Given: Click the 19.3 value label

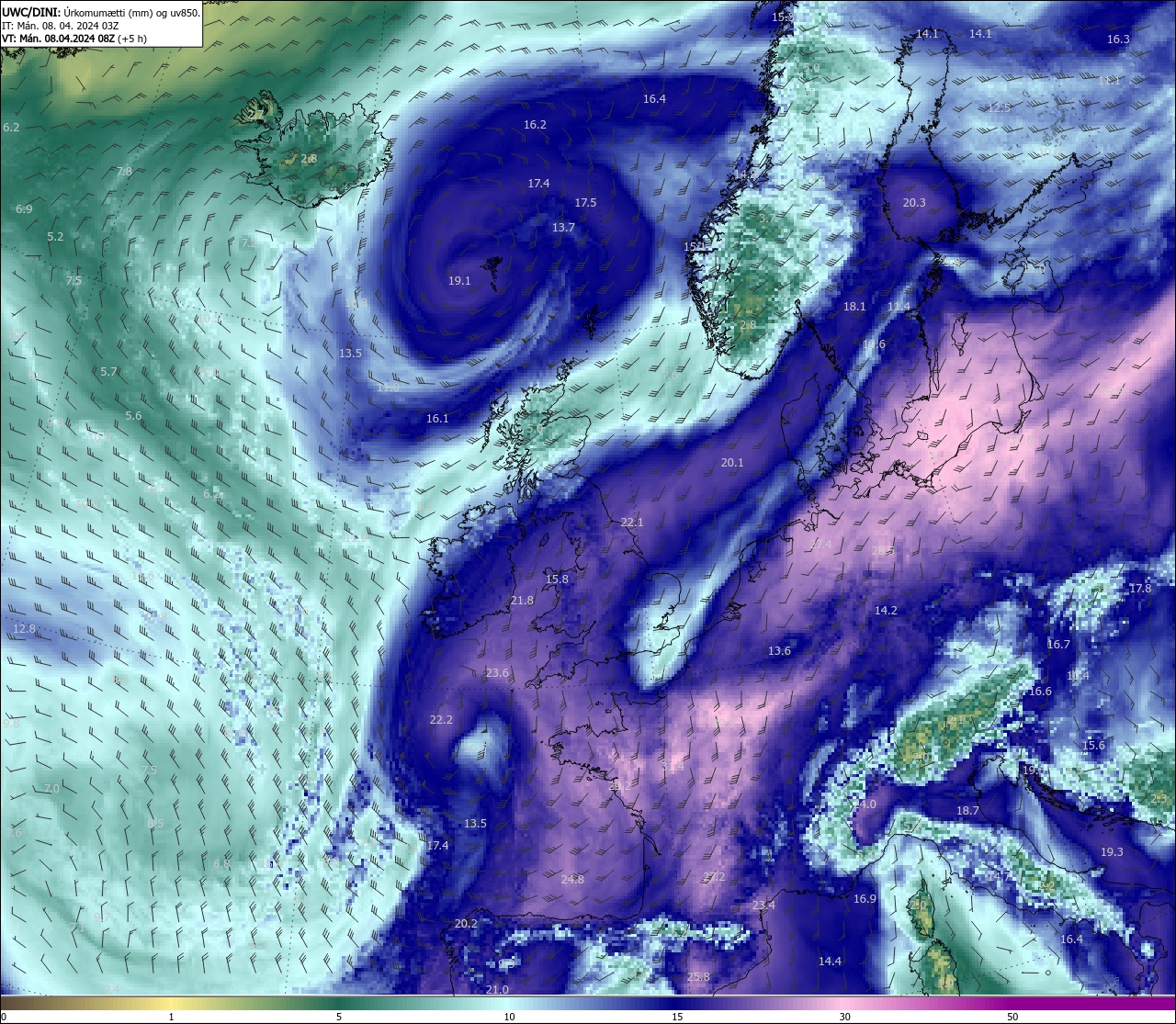Looking at the screenshot, I should pyautogui.click(x=1112, y=852).
